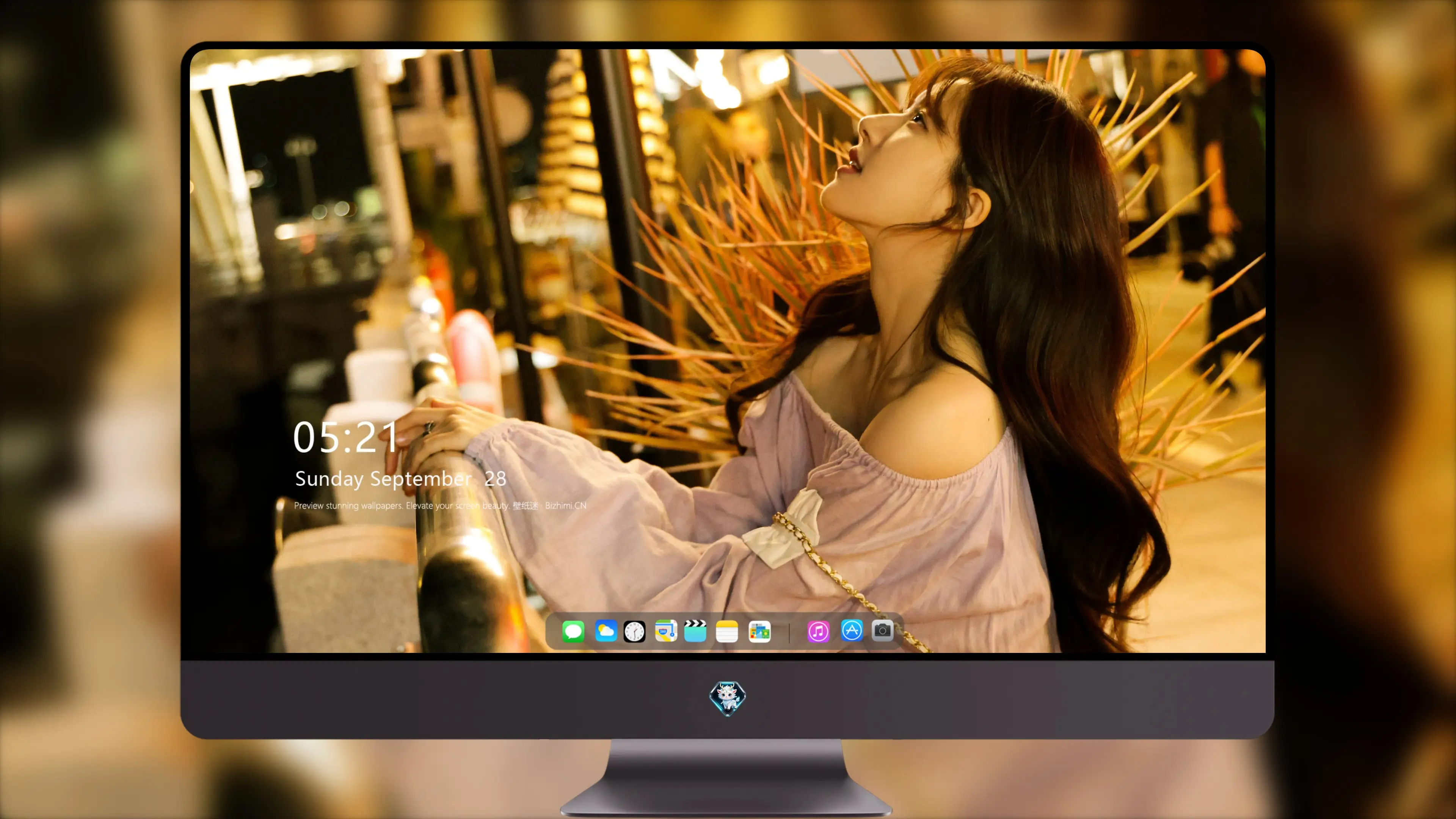Click the dragon logo on the monitor chin

(x=728, y=698)
